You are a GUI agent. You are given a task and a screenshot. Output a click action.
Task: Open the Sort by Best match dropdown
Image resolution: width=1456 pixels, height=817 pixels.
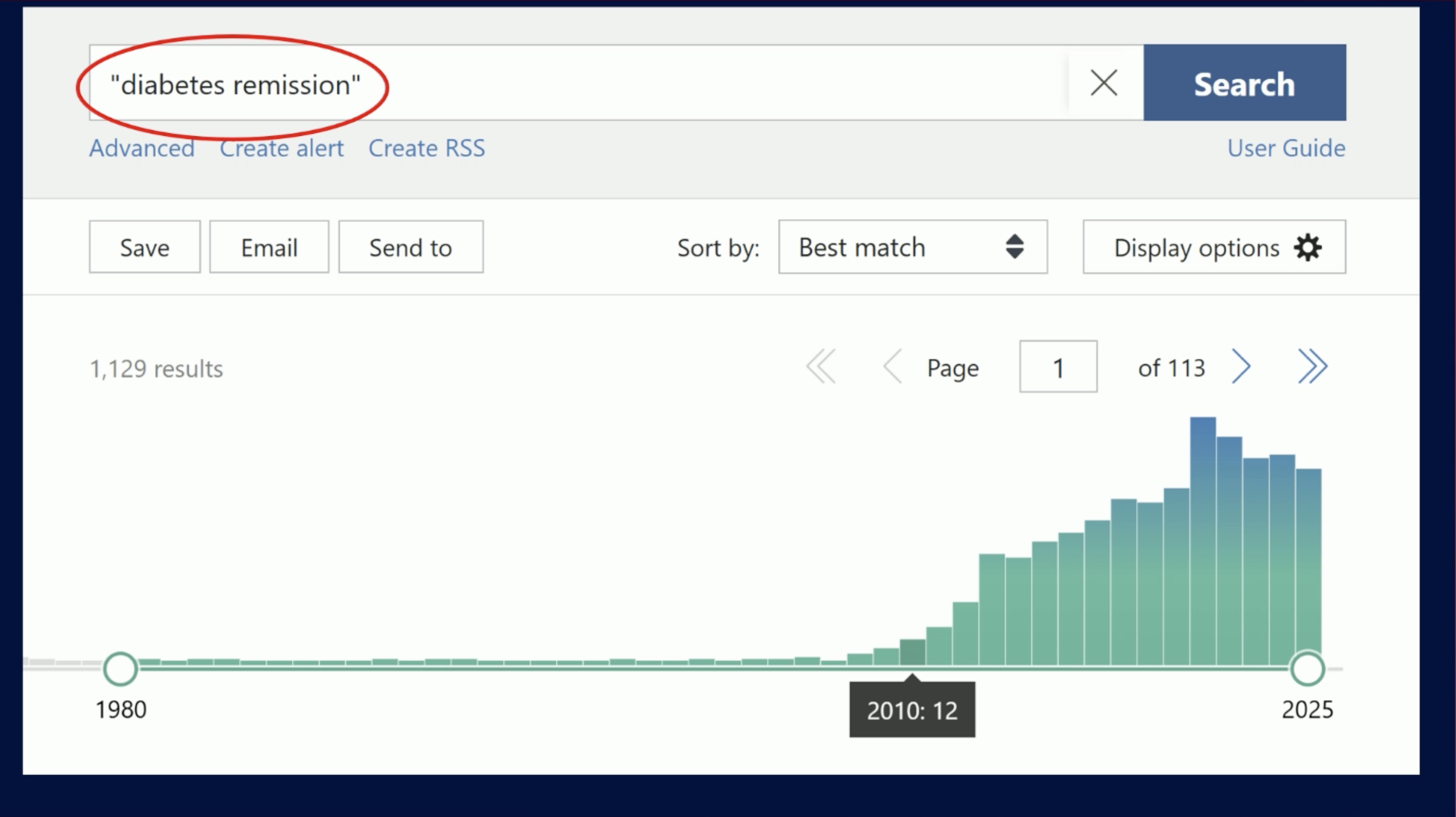click(912, 248)
